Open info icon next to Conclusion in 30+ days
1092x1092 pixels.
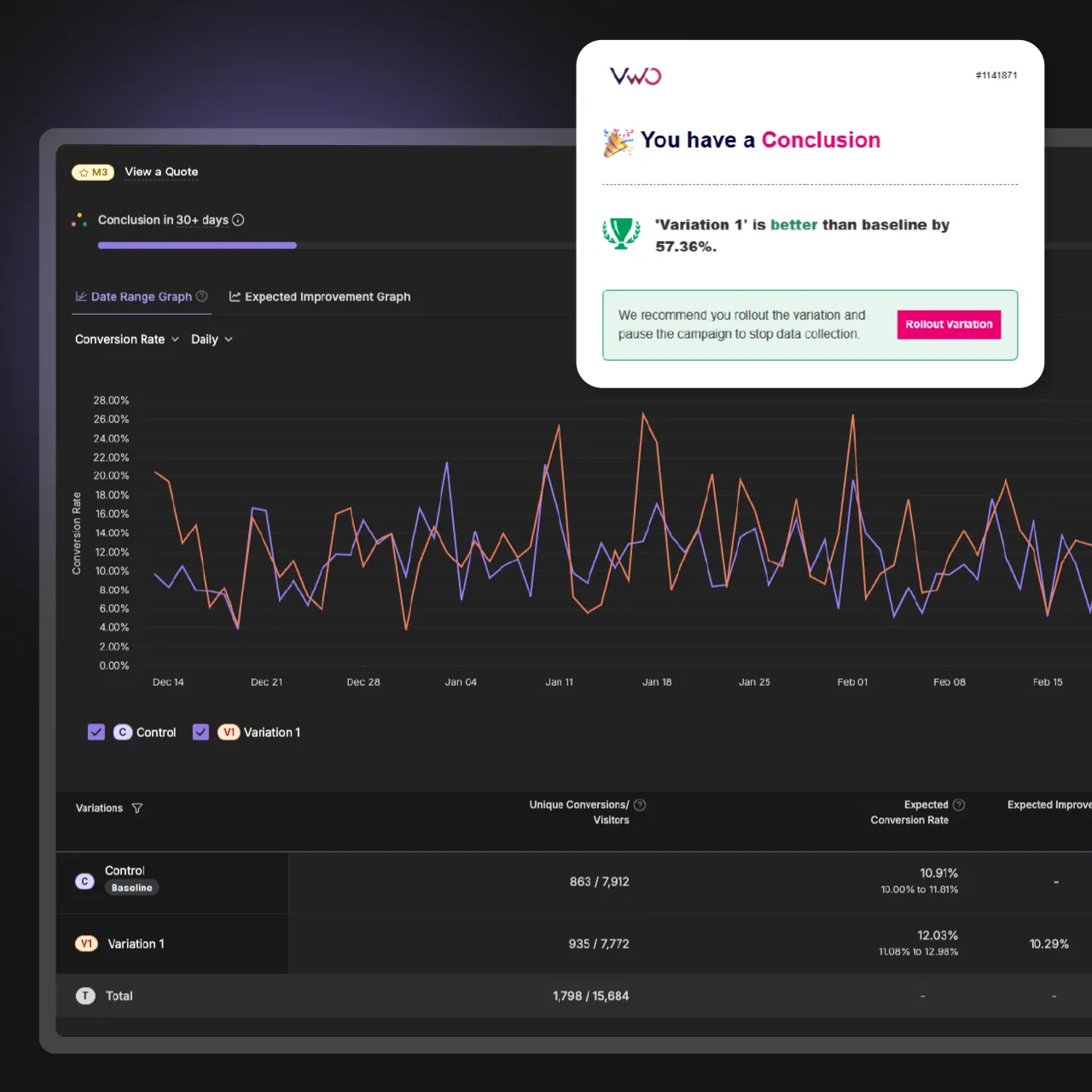[x=239, y=220]
